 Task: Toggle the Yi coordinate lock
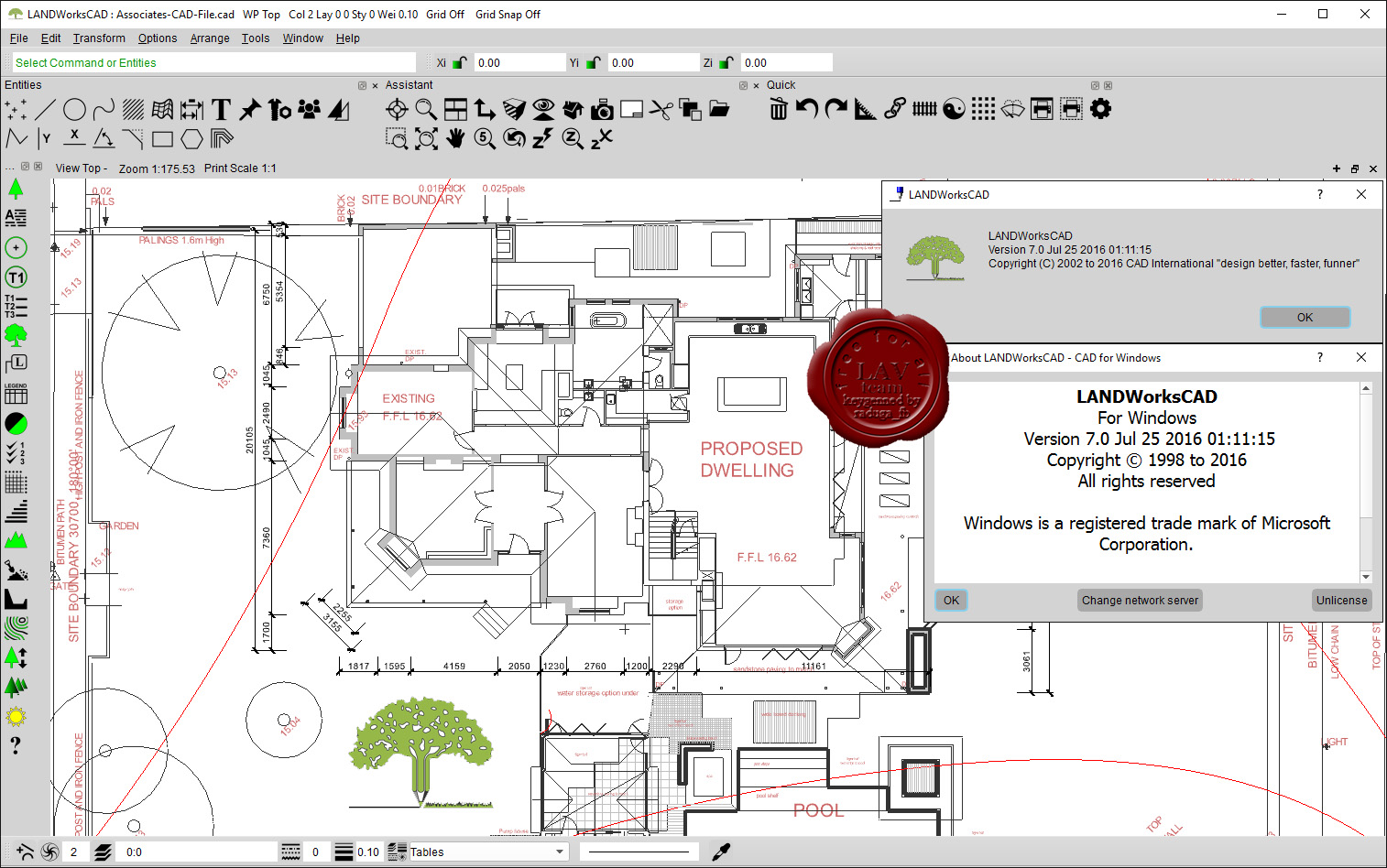(x=594, y=63)
